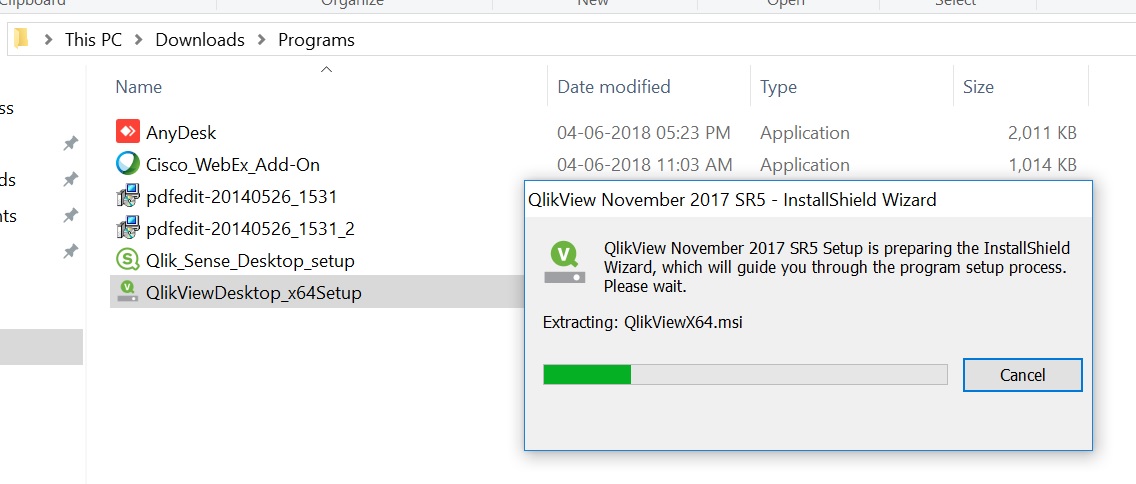Viewport: 1136px width, 484px height.
Task: Click the pdfedit-20140526_1531 installer icon
Action: click(128, 196)
